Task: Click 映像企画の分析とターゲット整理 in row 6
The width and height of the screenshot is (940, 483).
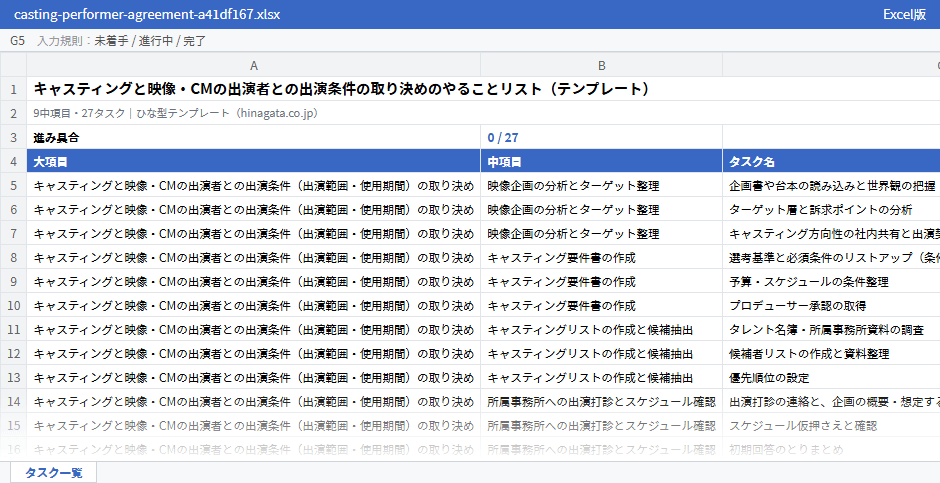Action: click(x=573, y=210)
